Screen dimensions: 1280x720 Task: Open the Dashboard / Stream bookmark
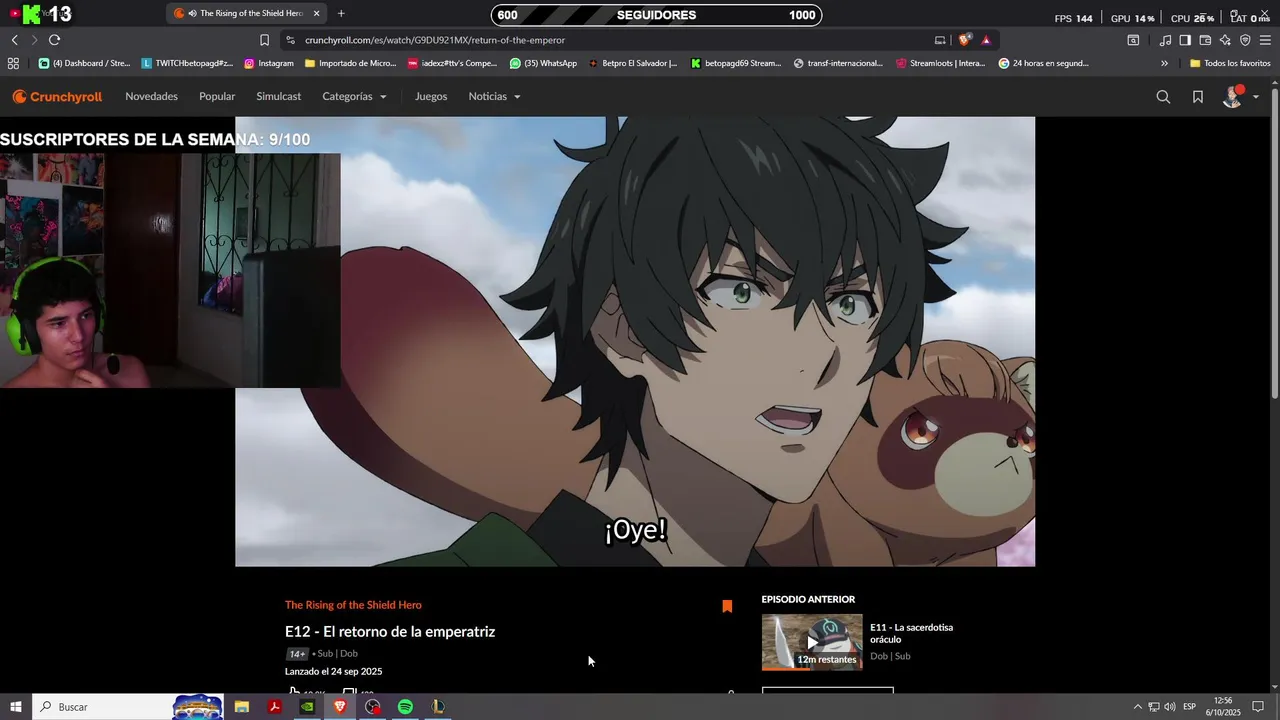(x=84, y=63)
